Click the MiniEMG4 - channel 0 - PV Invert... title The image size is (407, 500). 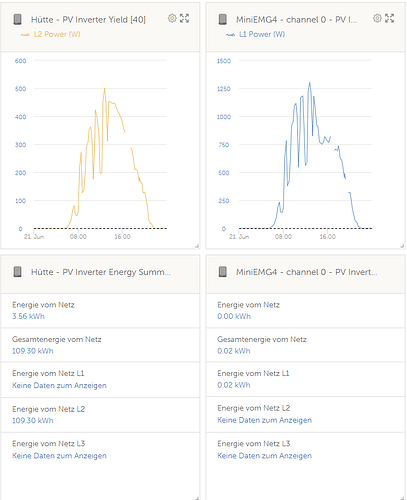[x=307, y=272]
